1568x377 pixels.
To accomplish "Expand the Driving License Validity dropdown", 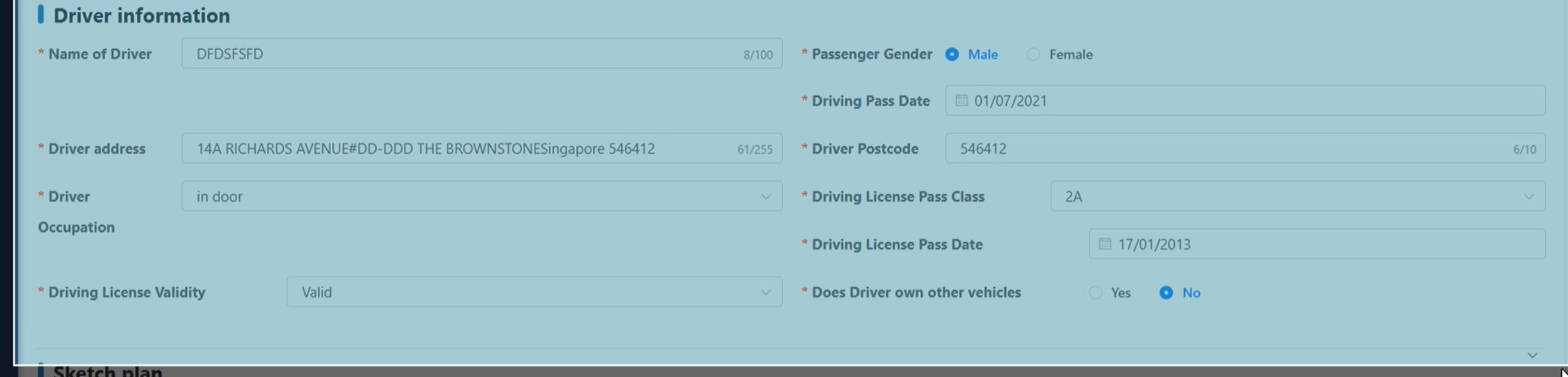I will (534, 292).
